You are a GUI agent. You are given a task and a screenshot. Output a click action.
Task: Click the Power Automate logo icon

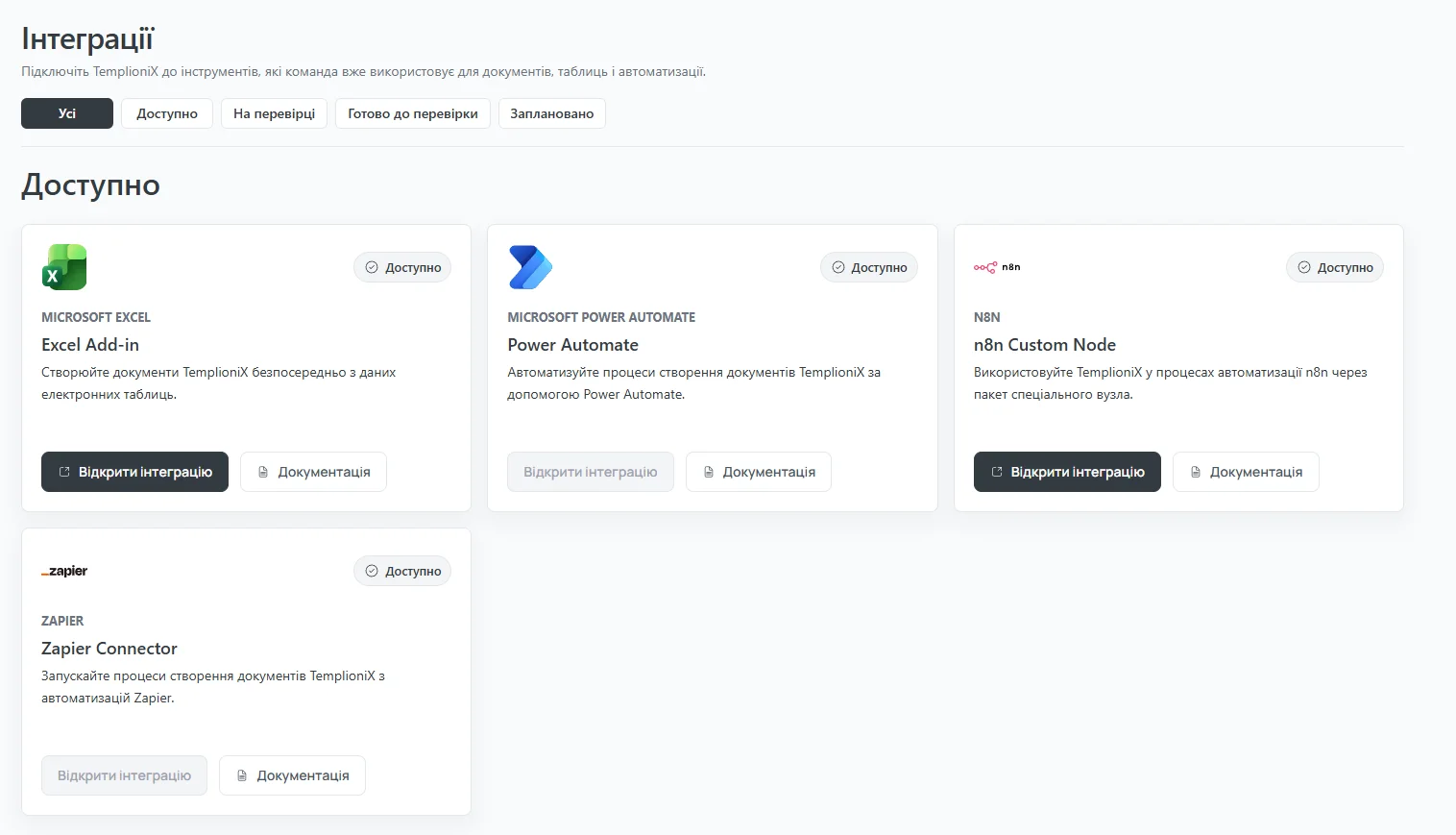tap(530, 267)
